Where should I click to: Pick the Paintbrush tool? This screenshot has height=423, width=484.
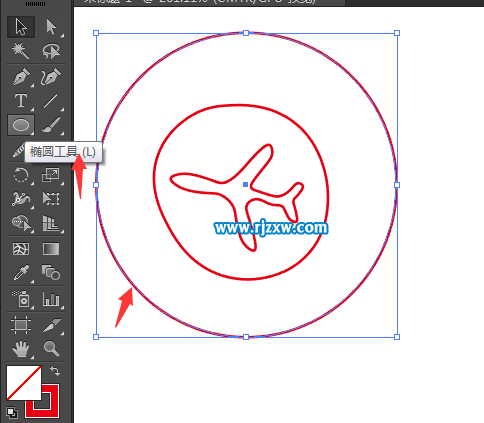coord(51,125)
